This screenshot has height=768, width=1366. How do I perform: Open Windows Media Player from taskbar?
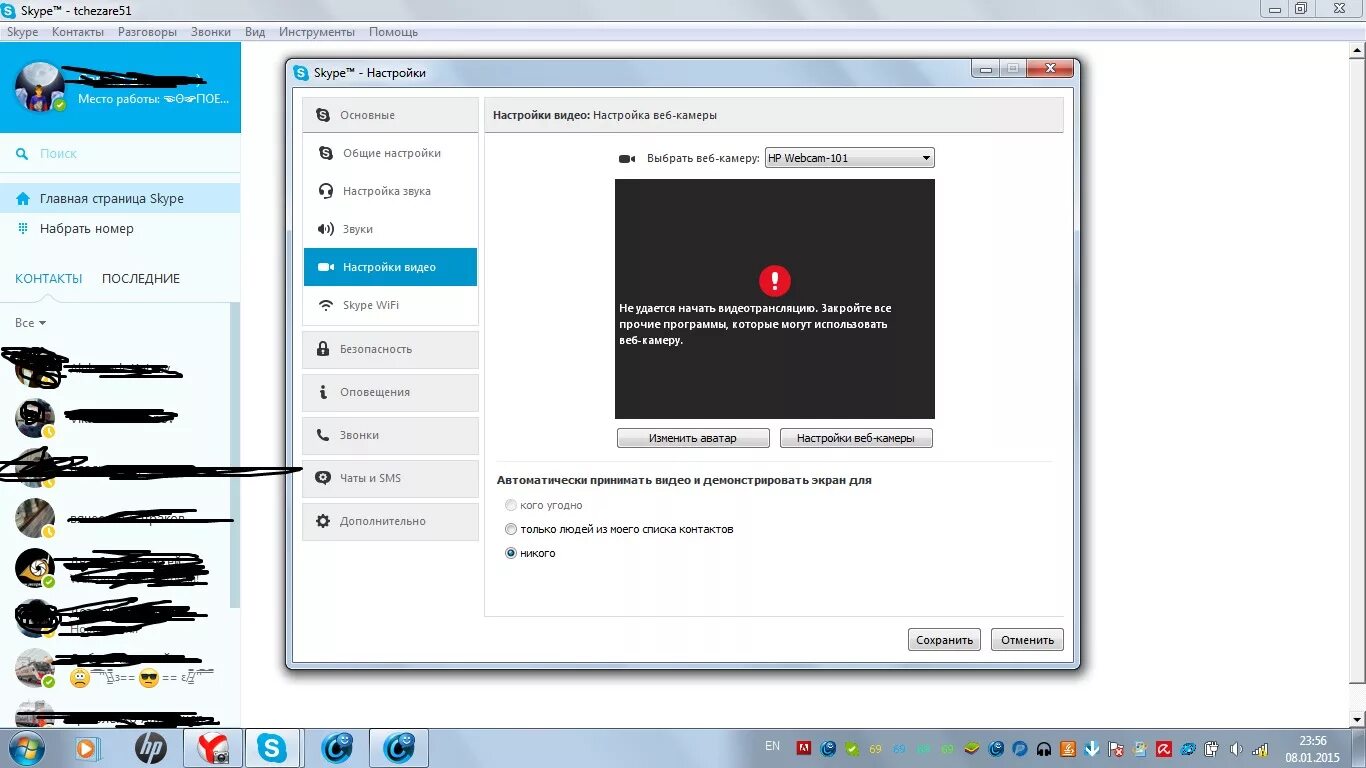click(86, 748)
